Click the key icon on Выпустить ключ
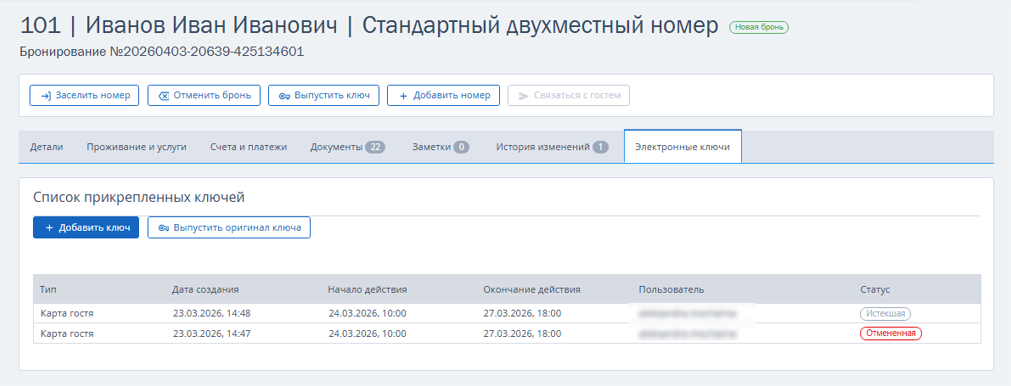The width and height of the screenshot is (1011, 386). coord(284,96)
